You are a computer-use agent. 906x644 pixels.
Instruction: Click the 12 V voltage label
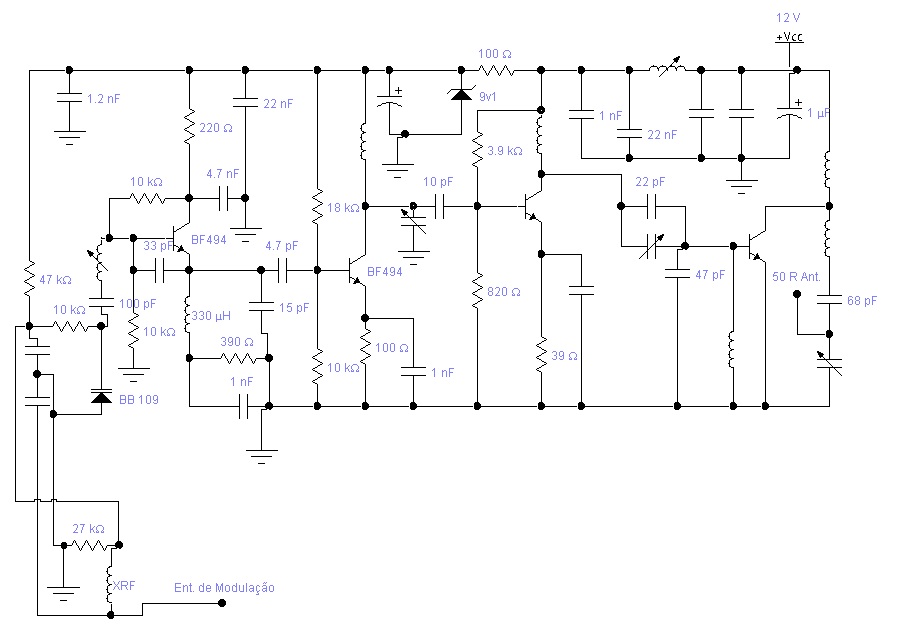click(789, 18)
